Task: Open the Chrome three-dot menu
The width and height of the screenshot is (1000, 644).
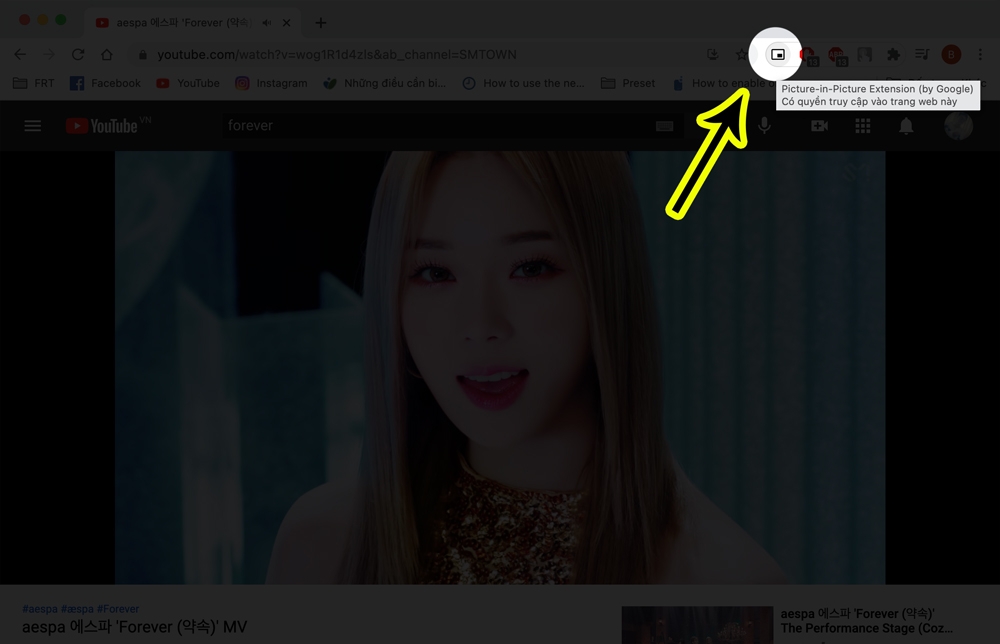Action: click(x=980, y=55)
